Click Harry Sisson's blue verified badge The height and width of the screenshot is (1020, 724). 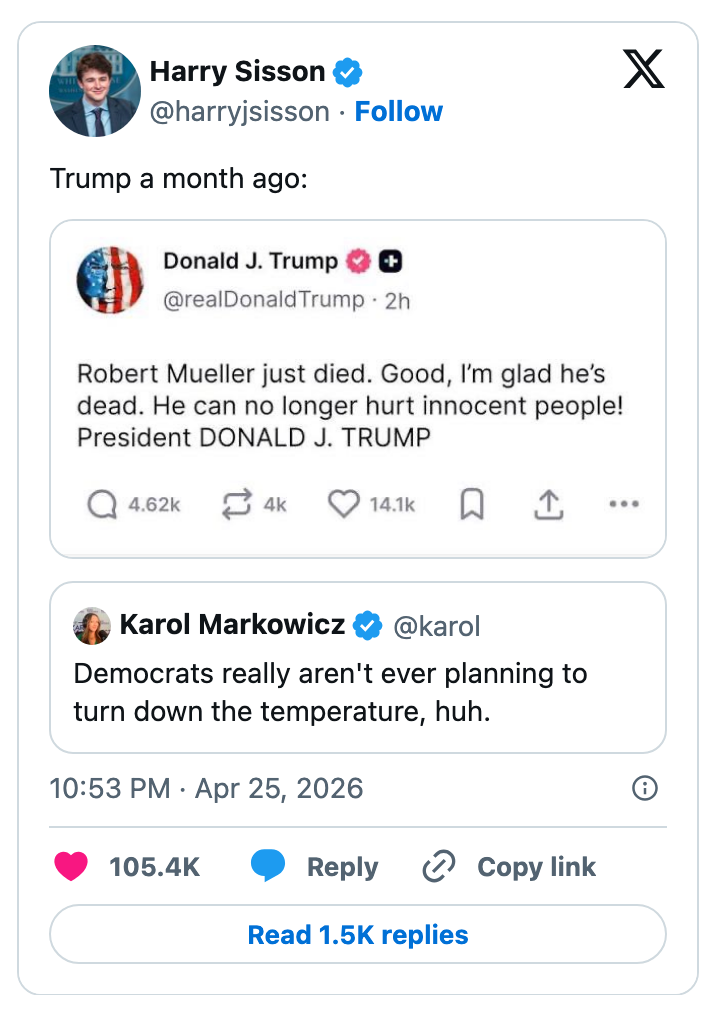347,72
